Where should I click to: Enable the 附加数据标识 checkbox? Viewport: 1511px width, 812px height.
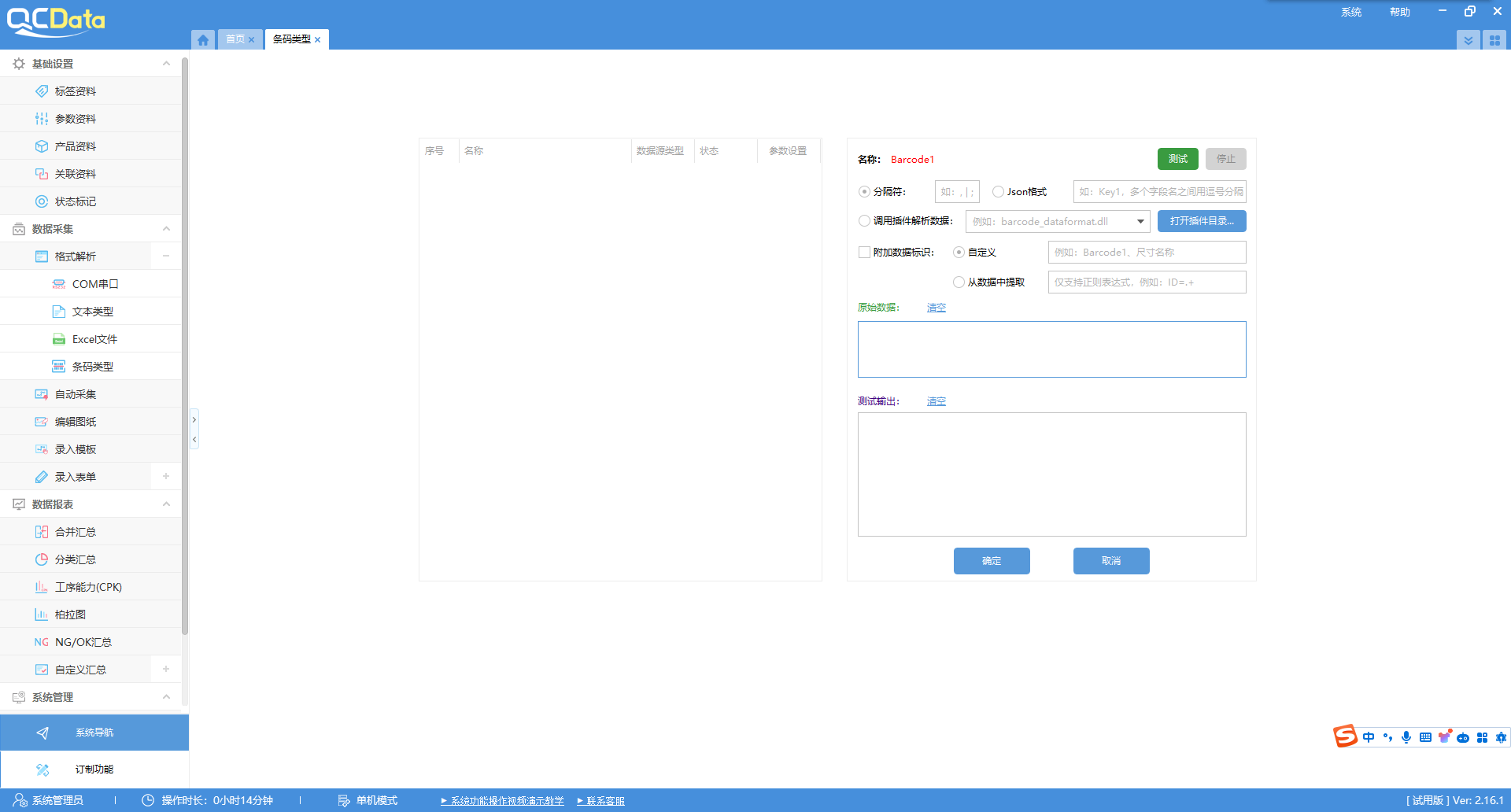click(864, 253)
